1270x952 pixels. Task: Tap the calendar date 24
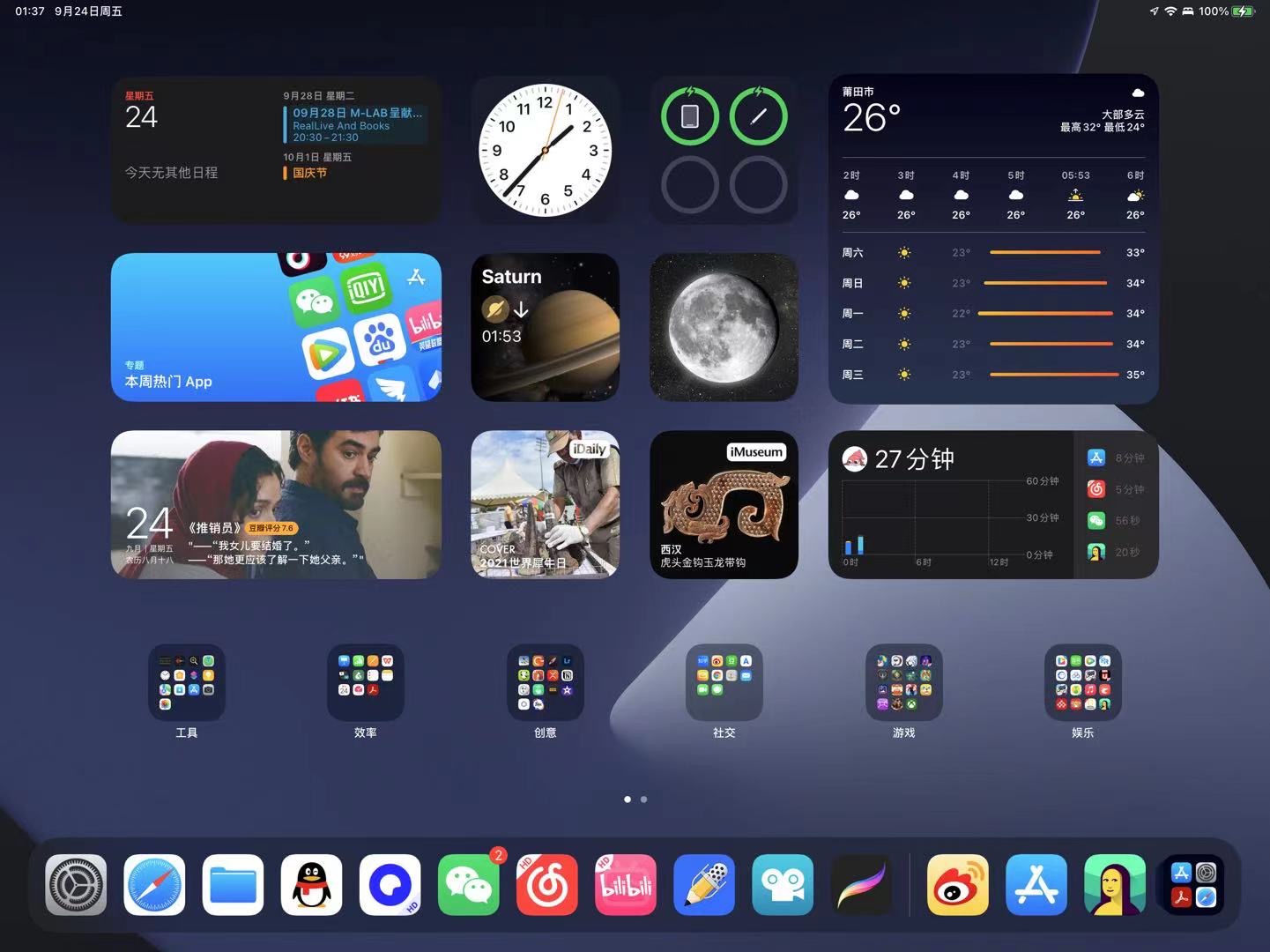point(141,116)
